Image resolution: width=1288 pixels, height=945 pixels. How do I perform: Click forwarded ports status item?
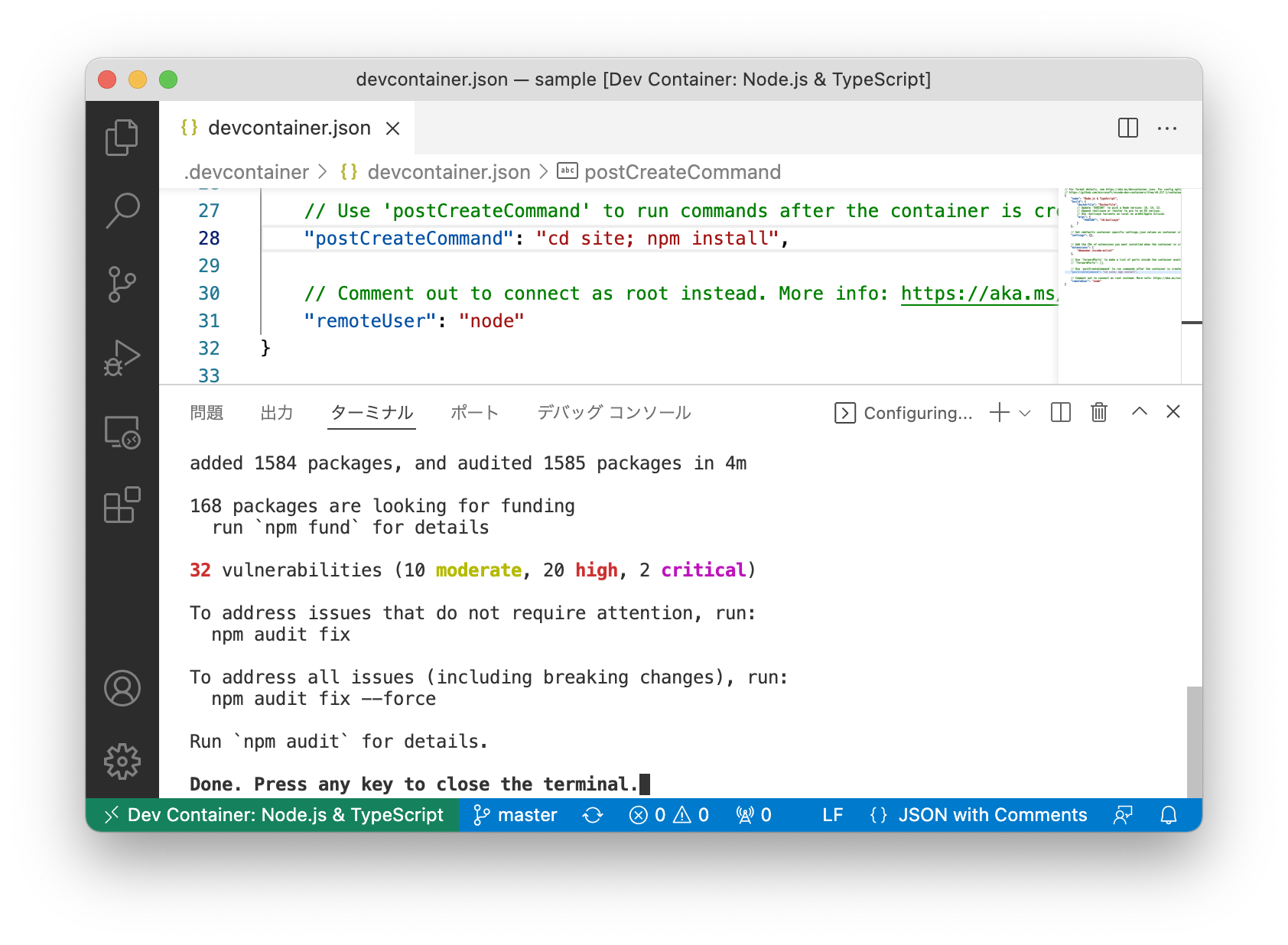tap(753, 815)
